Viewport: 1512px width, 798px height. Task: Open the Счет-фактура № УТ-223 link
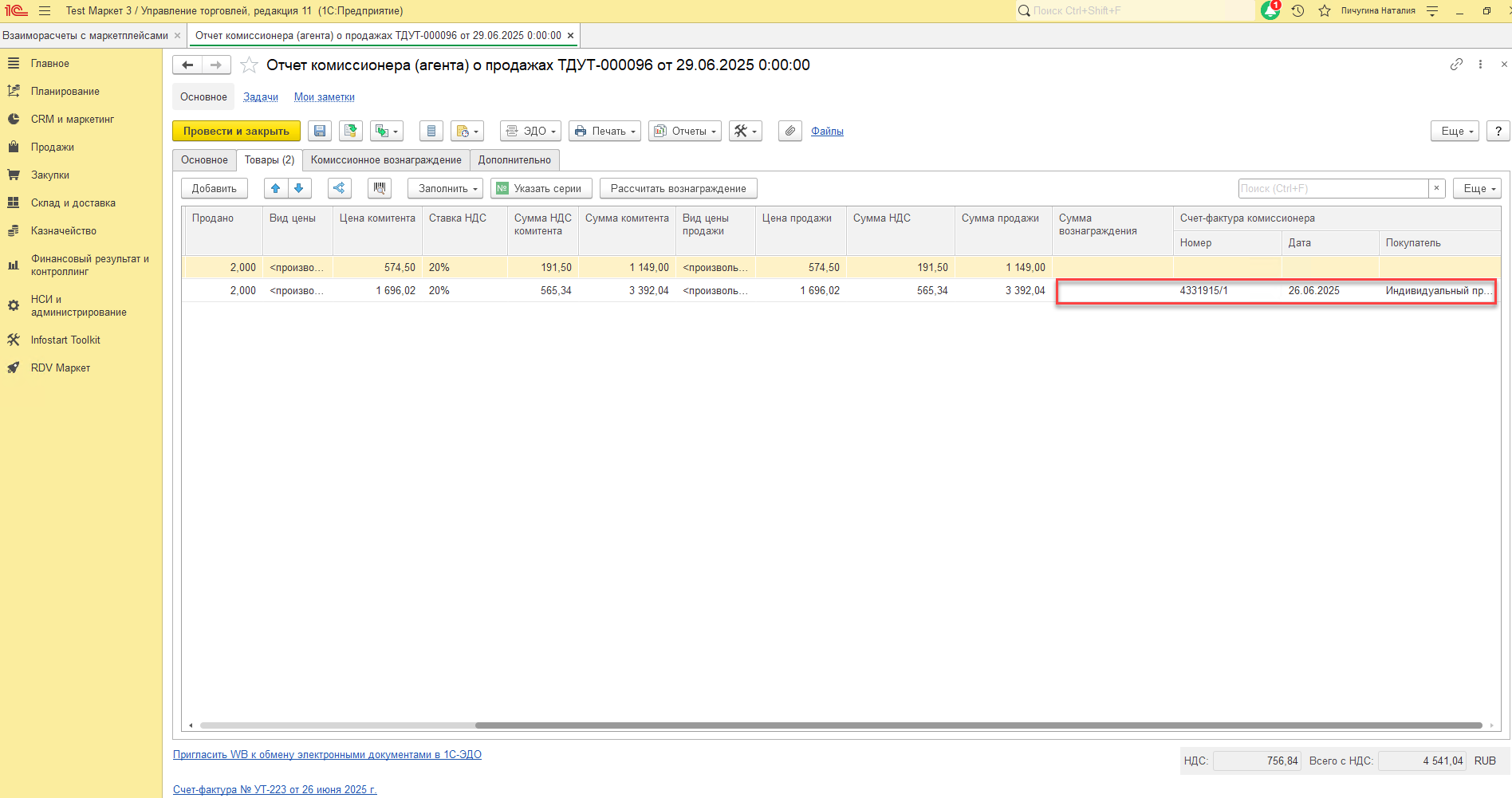pos(274,789)
